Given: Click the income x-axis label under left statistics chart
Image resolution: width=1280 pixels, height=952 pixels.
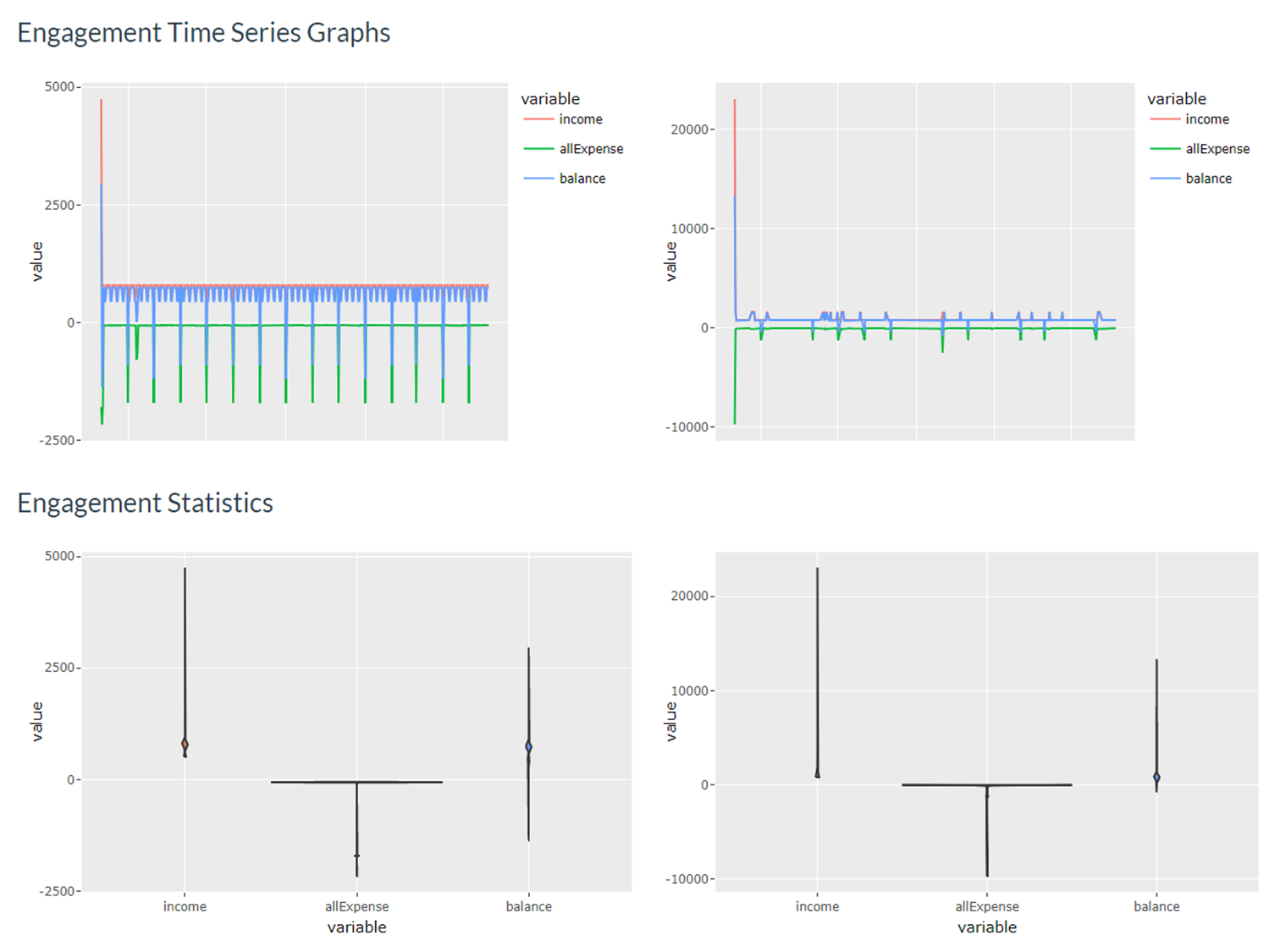Looking at the screenshot, I should coord(185,906).
